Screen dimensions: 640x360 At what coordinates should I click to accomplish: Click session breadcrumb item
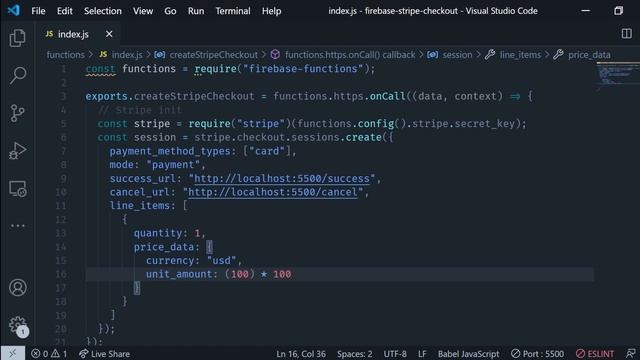pyautogui.click(x=450, y=55)
